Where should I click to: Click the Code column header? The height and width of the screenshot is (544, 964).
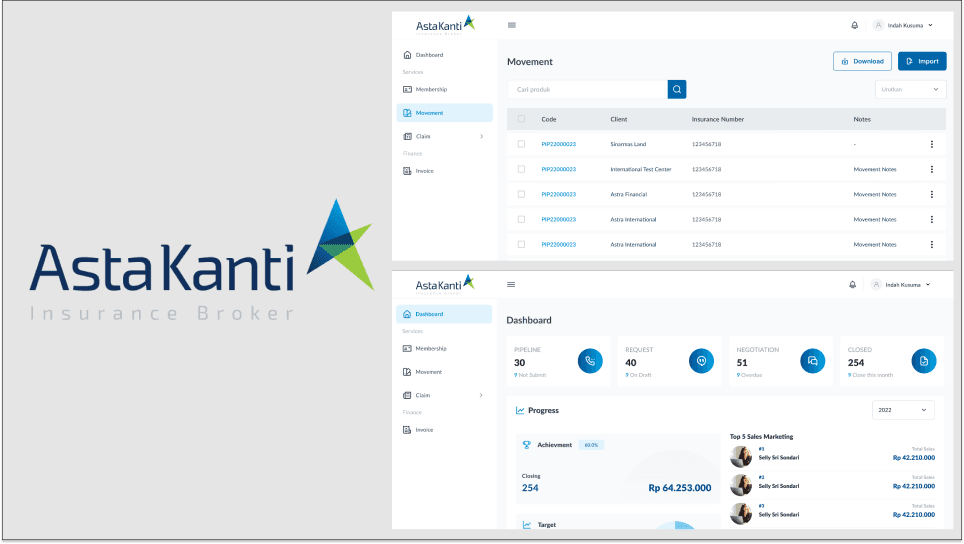[x=549, y=119]
